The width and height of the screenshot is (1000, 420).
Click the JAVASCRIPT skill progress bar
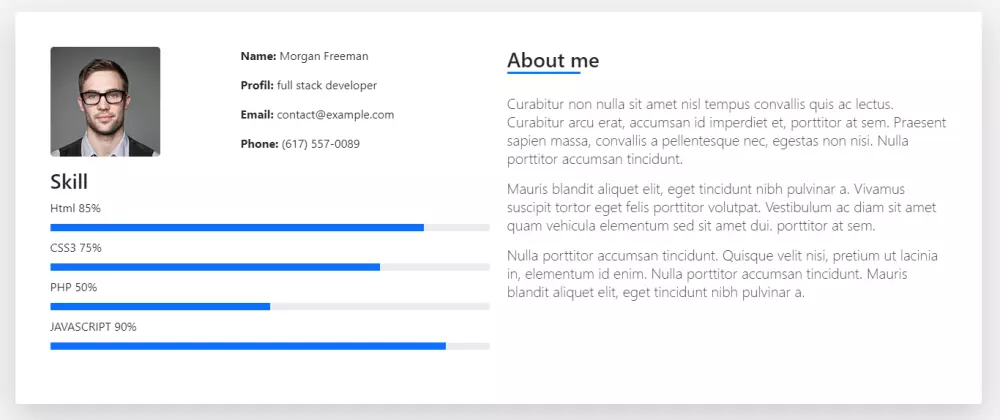pyautogui.click(x=270, y=346)
